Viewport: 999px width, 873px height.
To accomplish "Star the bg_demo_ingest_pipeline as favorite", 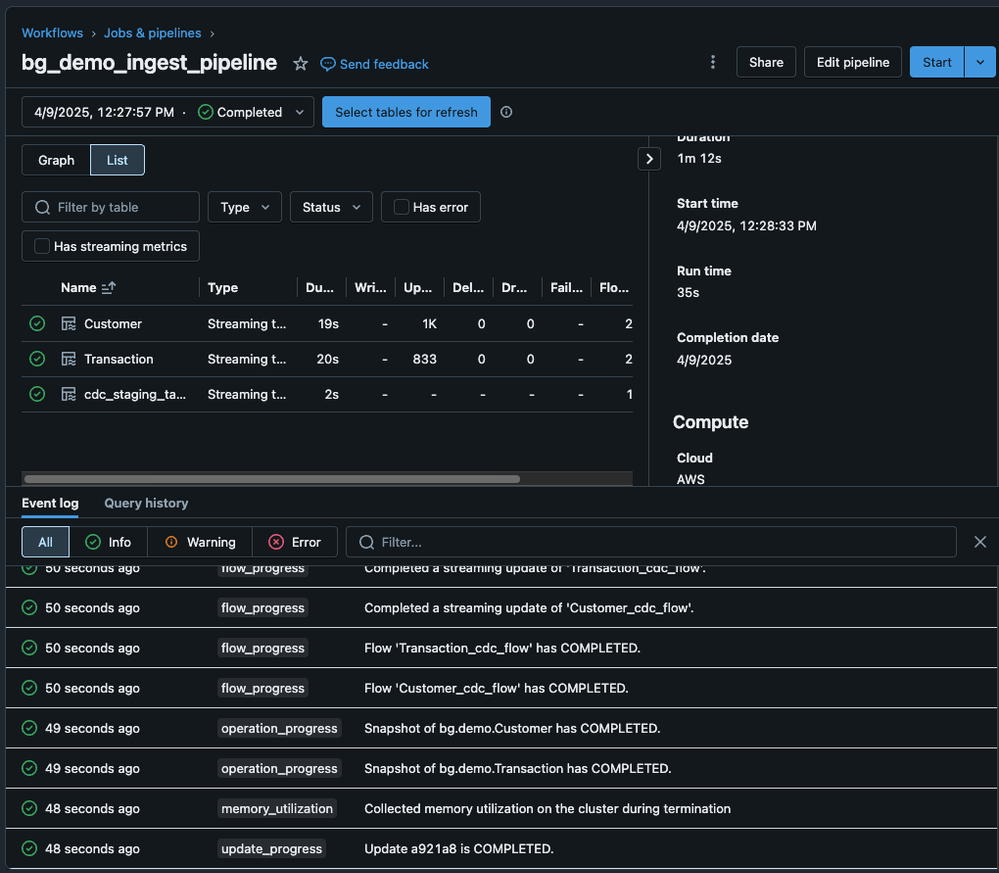I will tap(300, 64).
